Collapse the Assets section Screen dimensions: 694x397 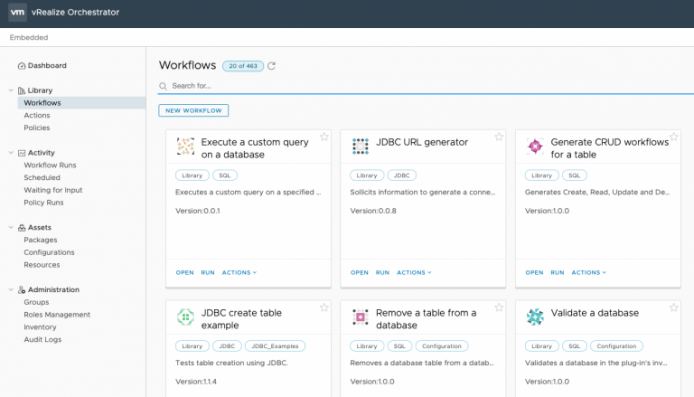point(11,227)
